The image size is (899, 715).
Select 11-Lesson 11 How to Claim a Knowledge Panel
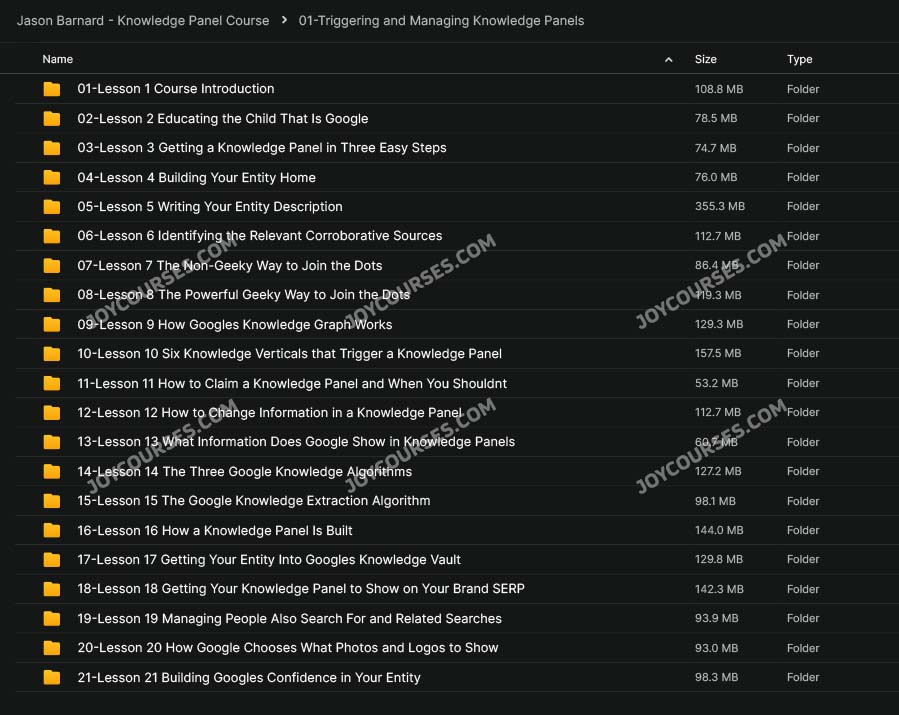point(292,383)
